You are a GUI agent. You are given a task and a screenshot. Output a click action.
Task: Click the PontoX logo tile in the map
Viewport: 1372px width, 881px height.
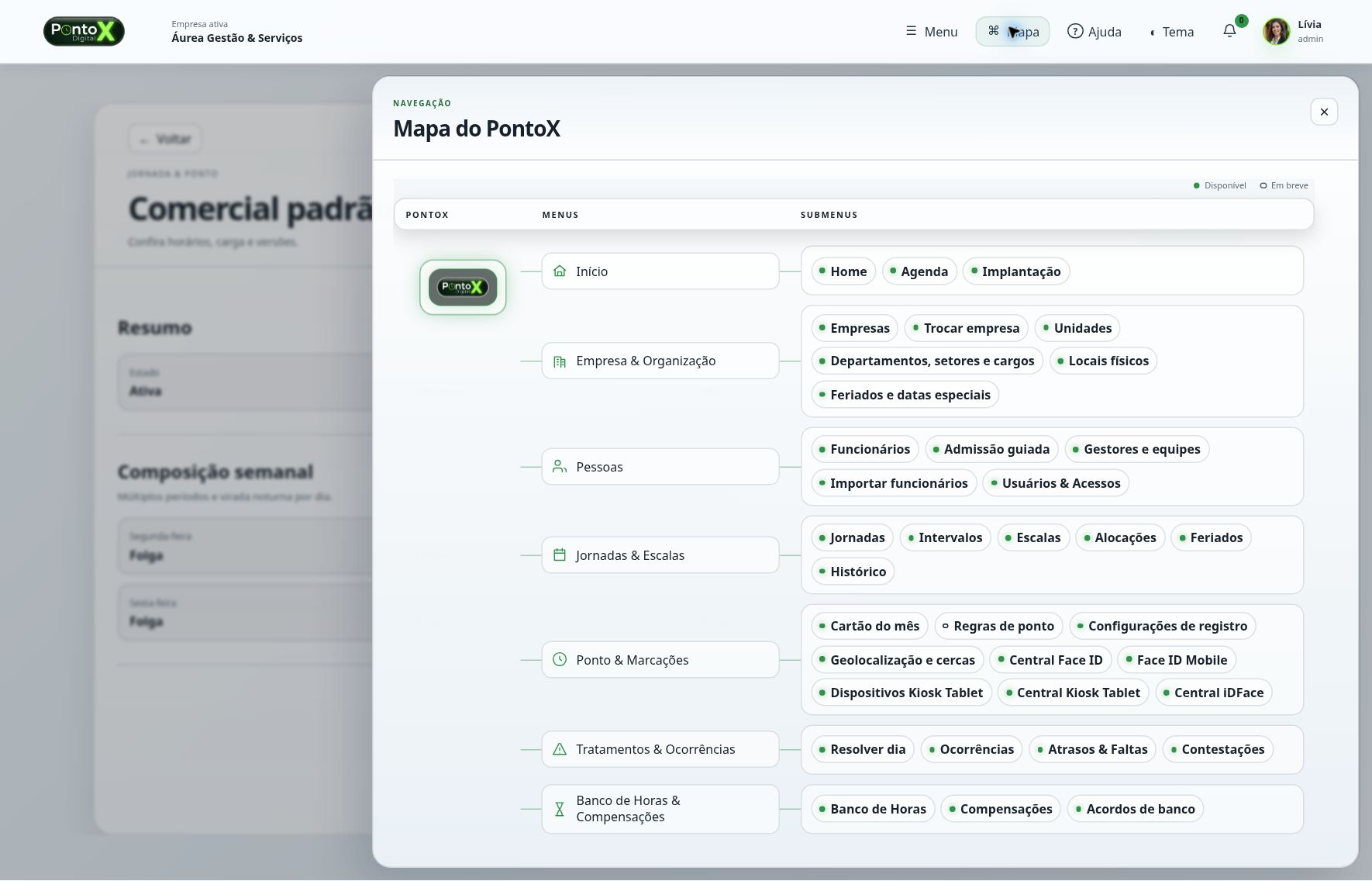click(463, 287)
